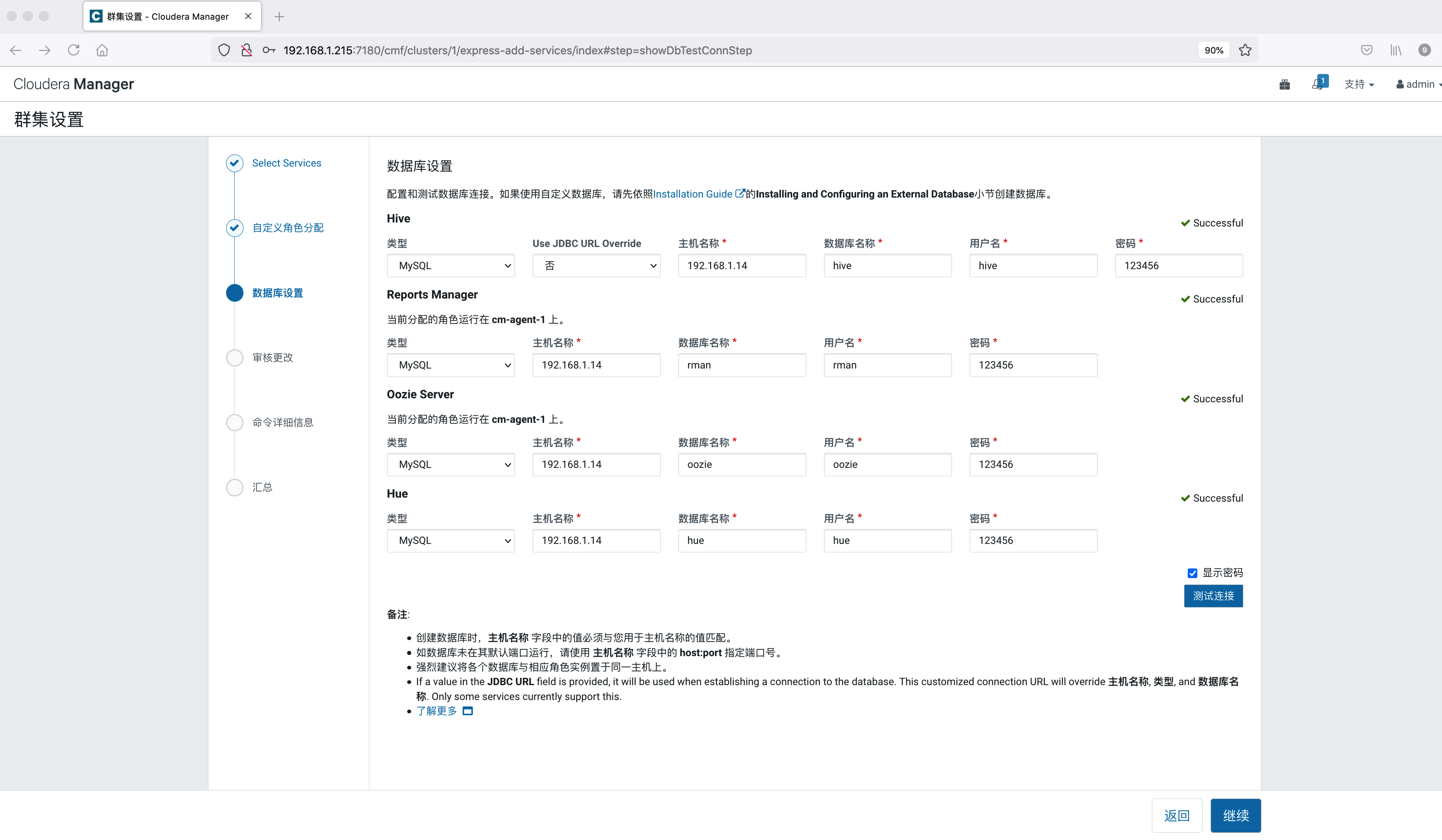The image size is (1442, 840).
Task: Open the library bookshelf icon
Action: (x=1396, y=50)
